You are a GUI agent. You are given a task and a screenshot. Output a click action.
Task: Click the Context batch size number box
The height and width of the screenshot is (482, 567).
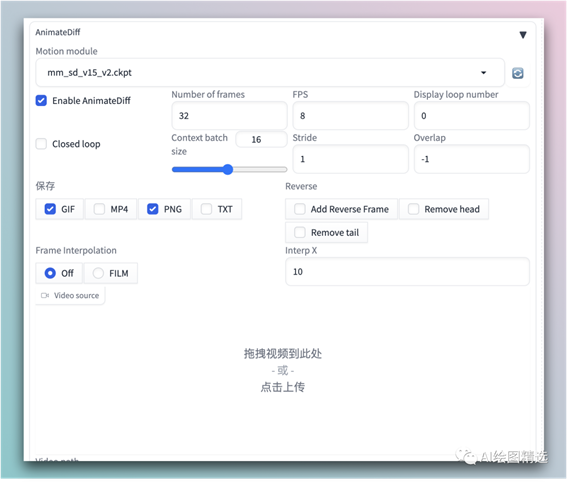(x=261, y=140)
